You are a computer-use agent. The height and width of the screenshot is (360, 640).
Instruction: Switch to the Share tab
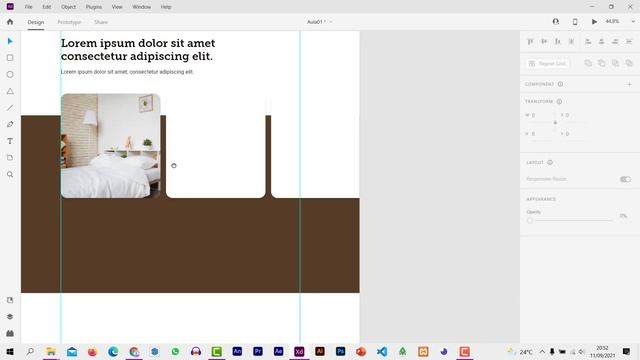coord(101,22)
